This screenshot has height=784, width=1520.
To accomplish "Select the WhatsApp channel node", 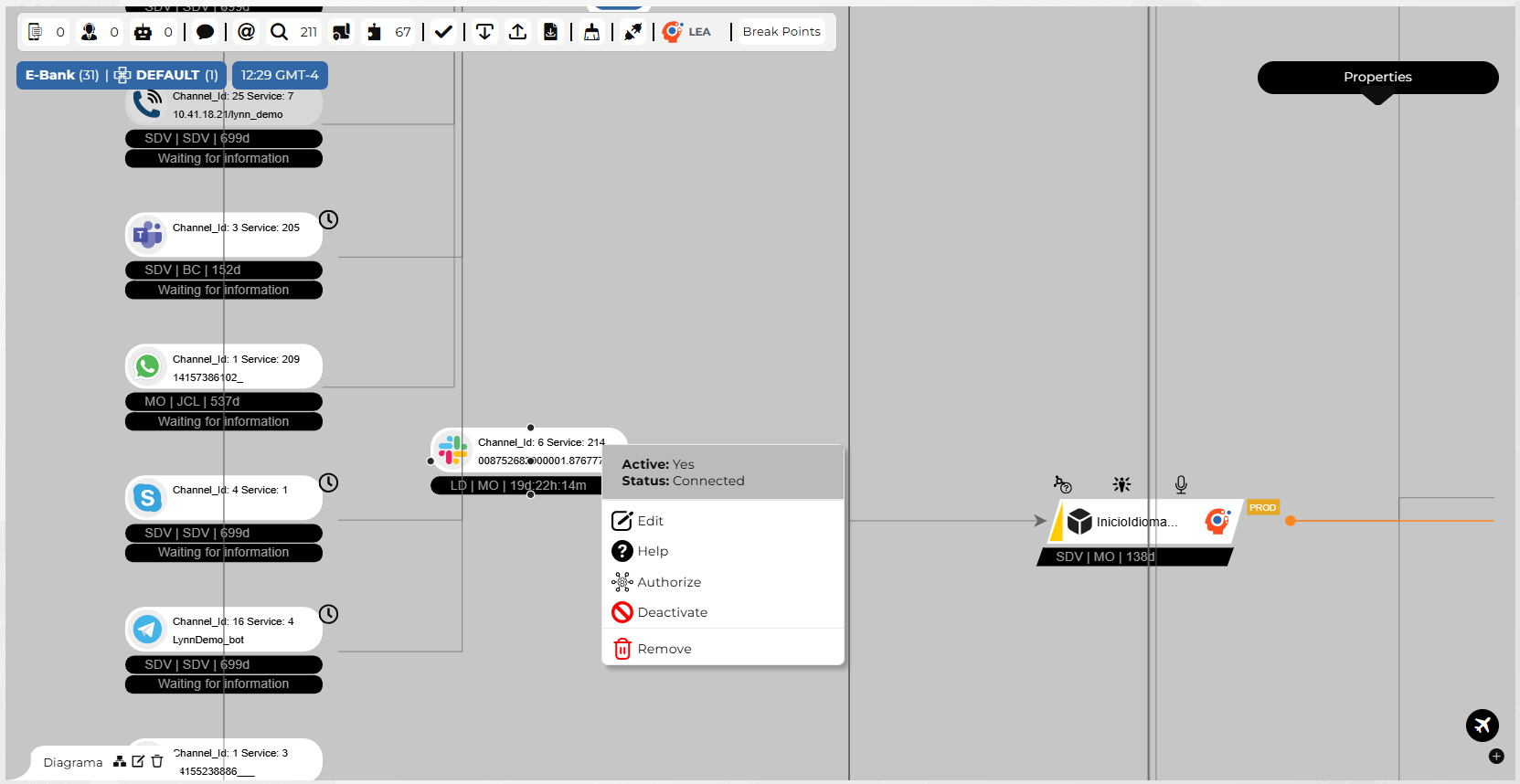I will [223, 366].
